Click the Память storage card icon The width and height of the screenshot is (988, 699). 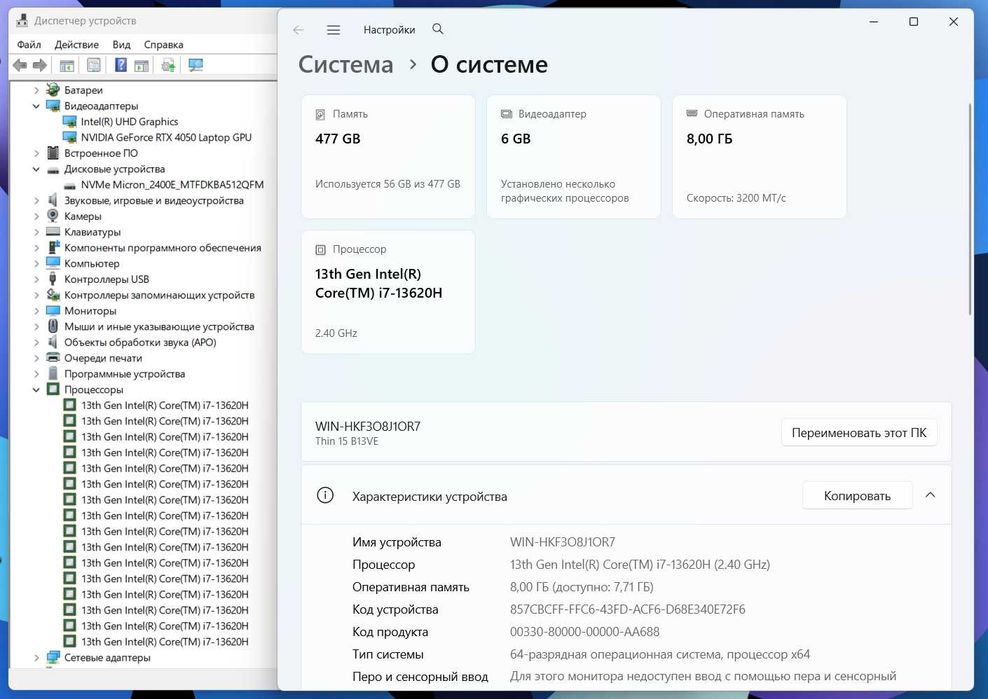pyautogui.click(x=321, y=114)
